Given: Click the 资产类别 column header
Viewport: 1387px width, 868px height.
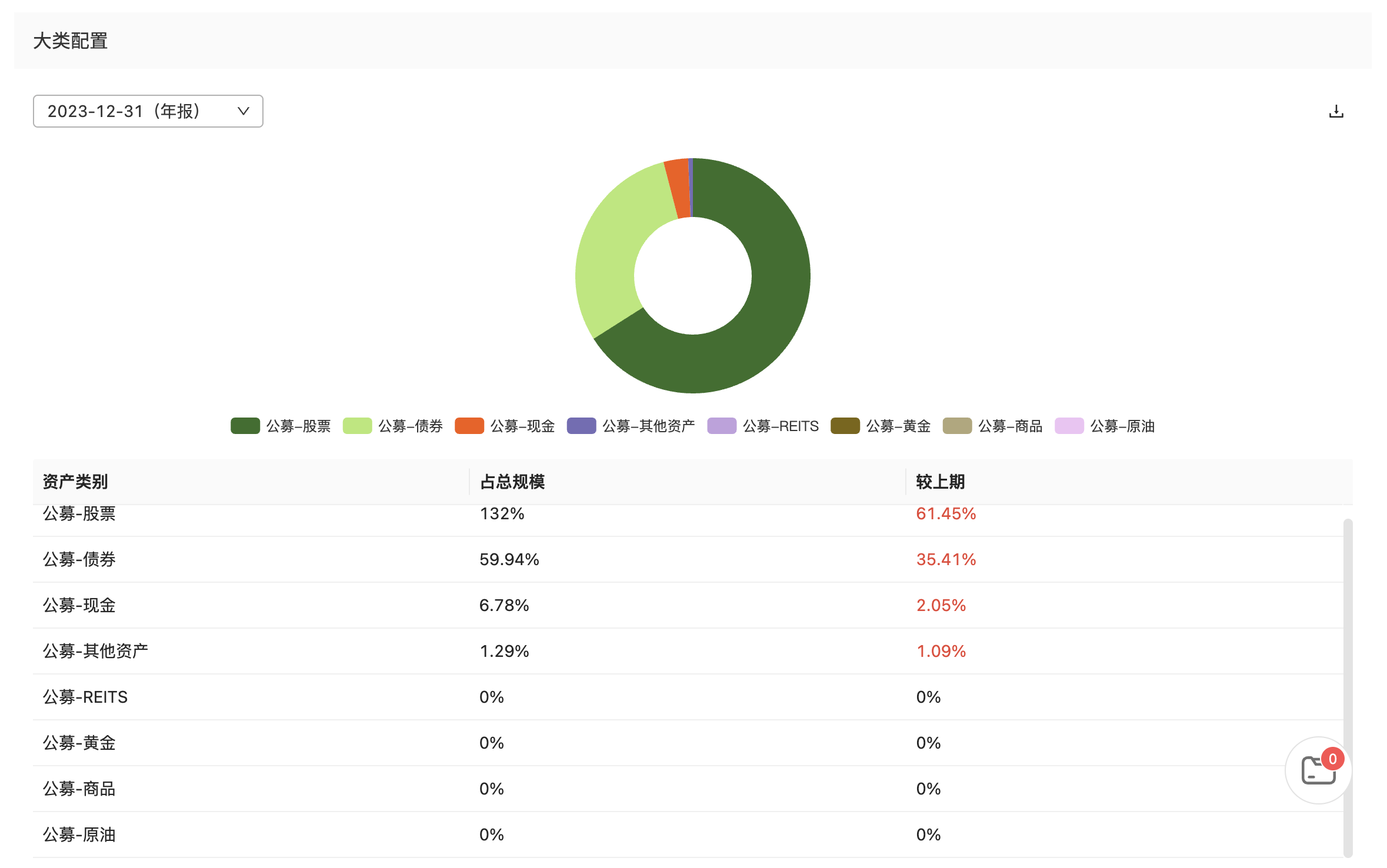Looking at the screenshot, I should [x=75, y=482].
